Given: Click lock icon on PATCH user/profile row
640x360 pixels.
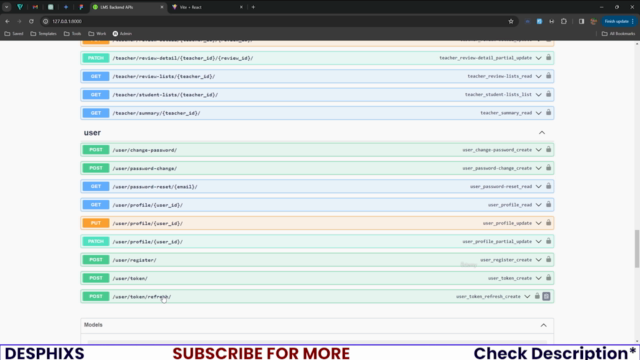Looking at the screenshot, I should point(549,241).
